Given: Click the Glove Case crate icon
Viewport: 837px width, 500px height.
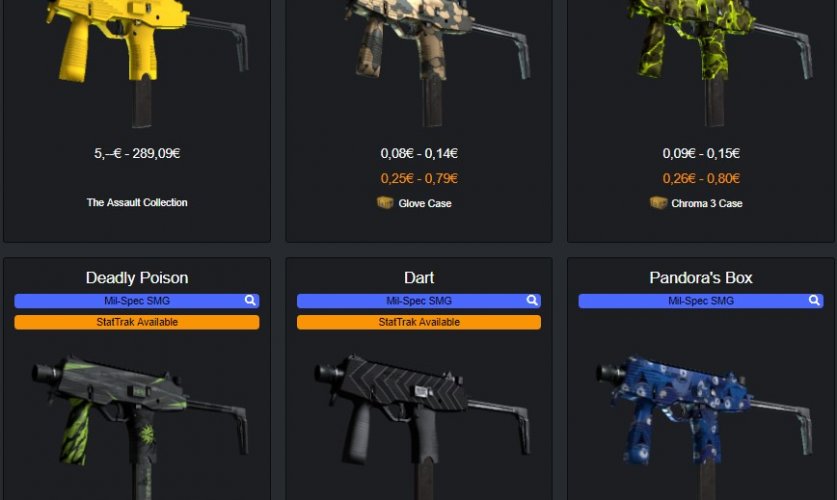Looking at the screenshot, I should (x=385, y=203).
